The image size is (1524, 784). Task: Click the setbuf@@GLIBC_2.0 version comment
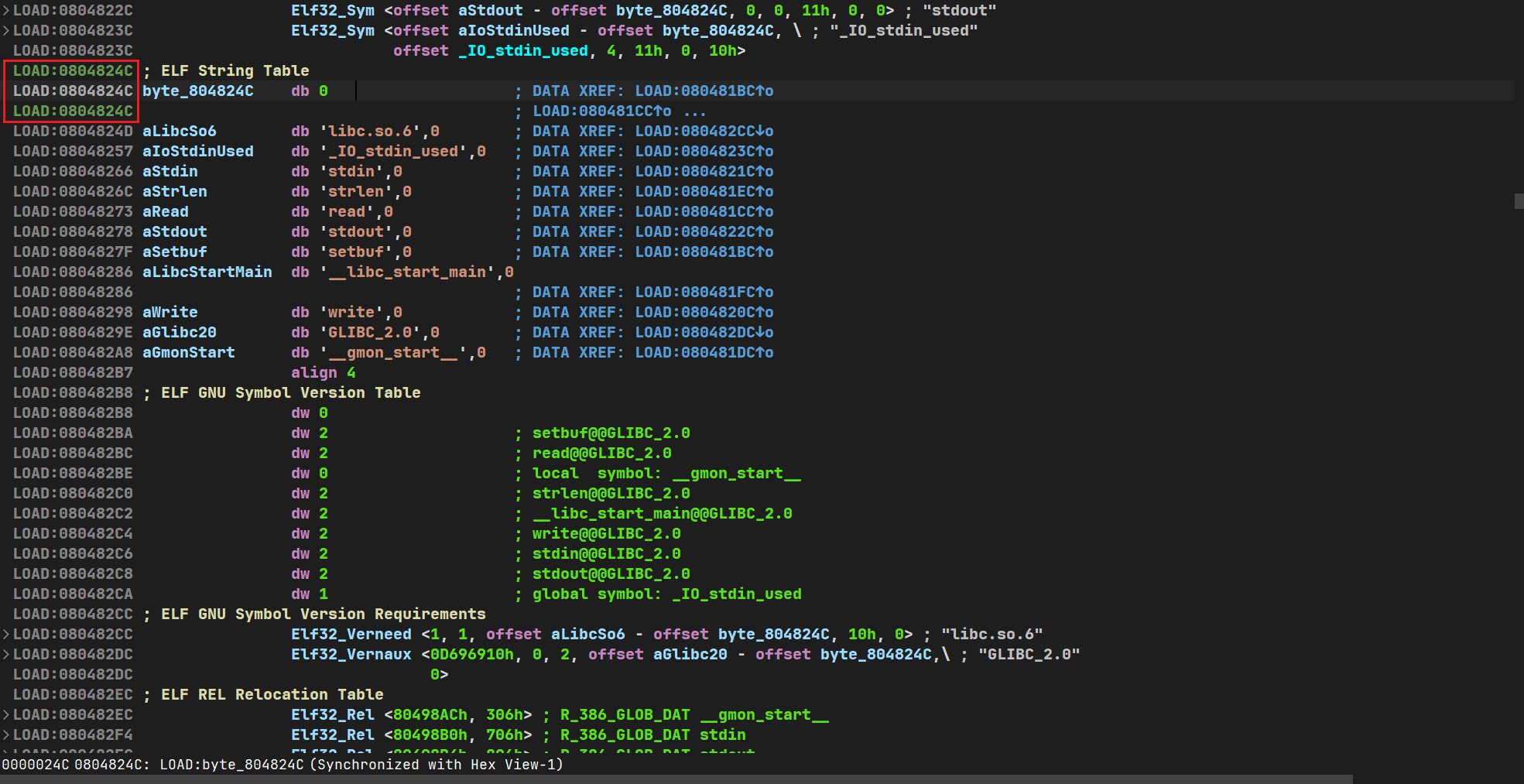point(611,433)
